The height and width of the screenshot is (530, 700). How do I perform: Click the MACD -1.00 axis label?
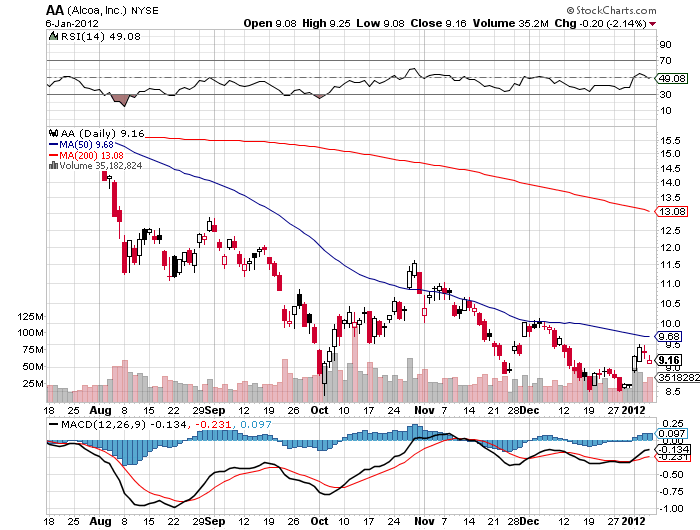671,509
